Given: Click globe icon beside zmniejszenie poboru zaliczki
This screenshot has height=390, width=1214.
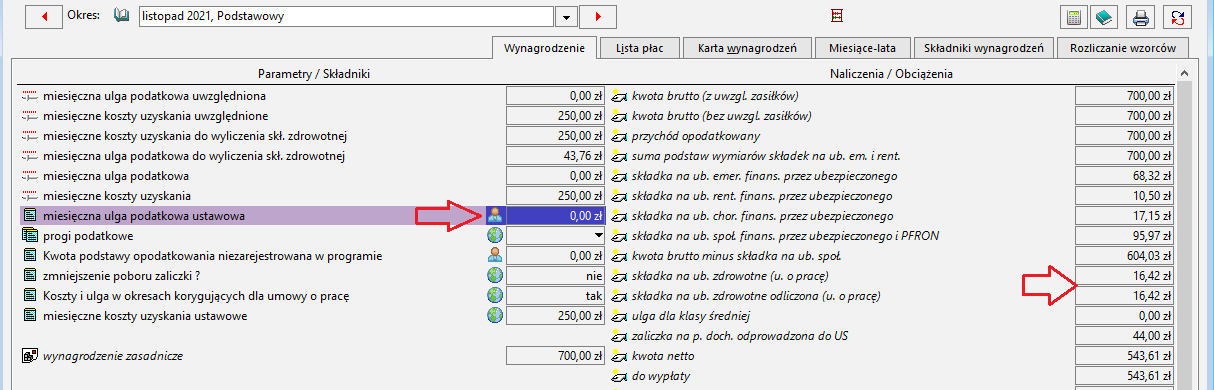Looking at the screenshot, I should pos(493,275).
